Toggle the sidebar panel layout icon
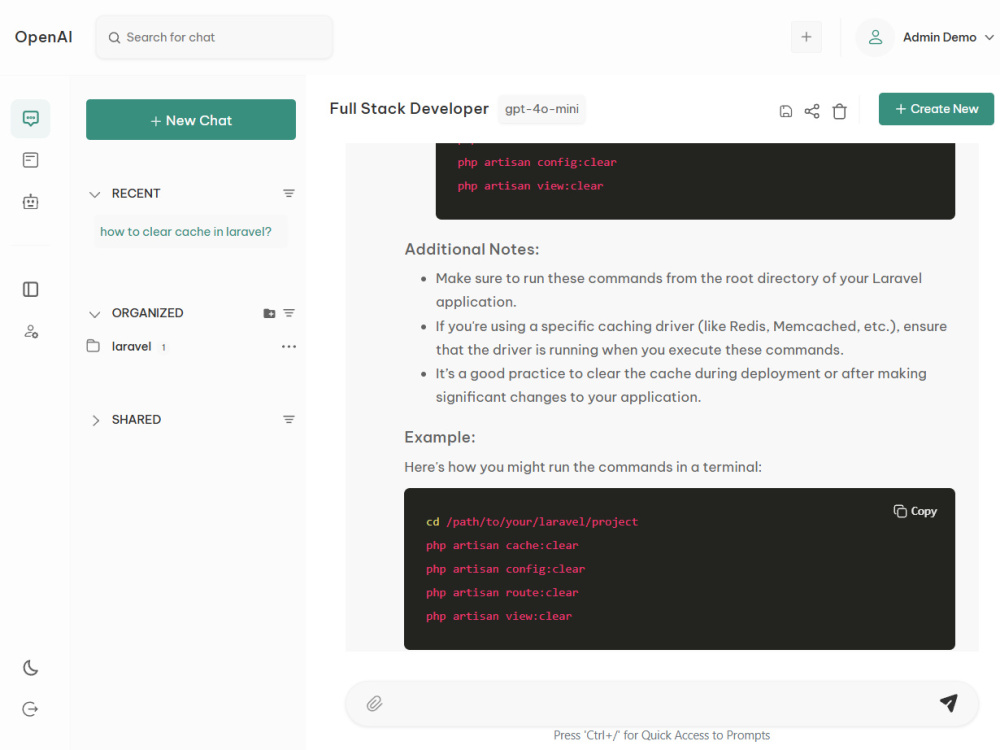Image resolution: width=1000 pixels, height=750 pixels. [x=31, y=290]
